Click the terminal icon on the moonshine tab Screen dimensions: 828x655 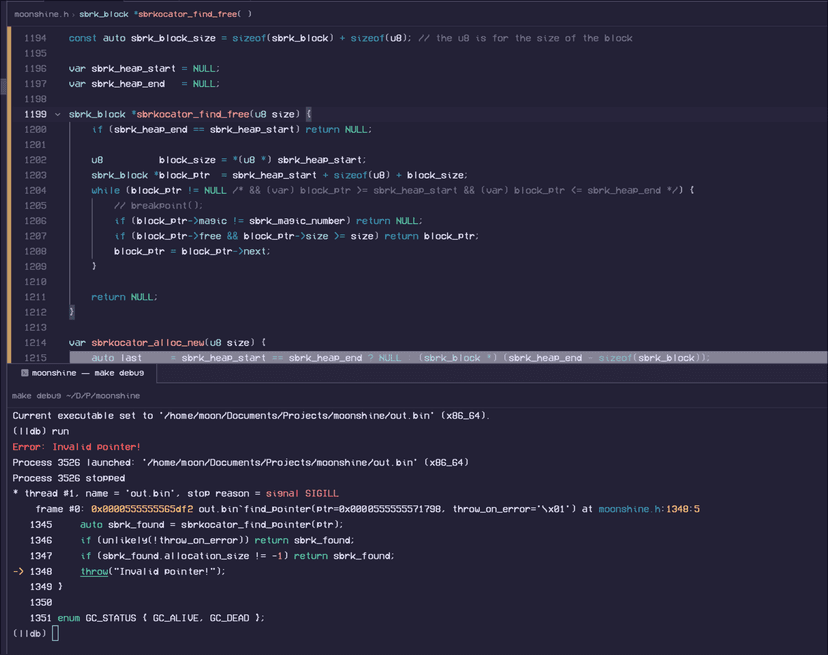point(22,373)
